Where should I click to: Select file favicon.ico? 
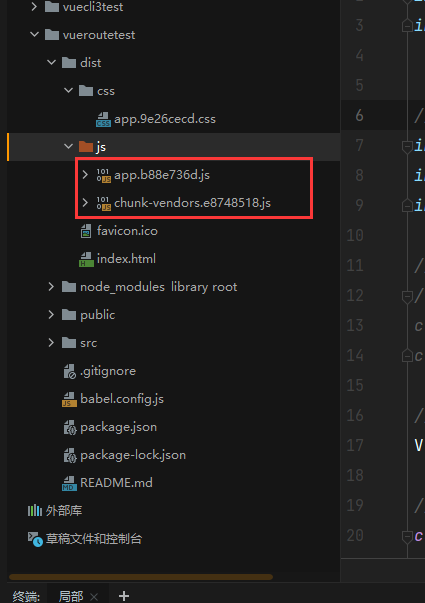pos(127,231)
